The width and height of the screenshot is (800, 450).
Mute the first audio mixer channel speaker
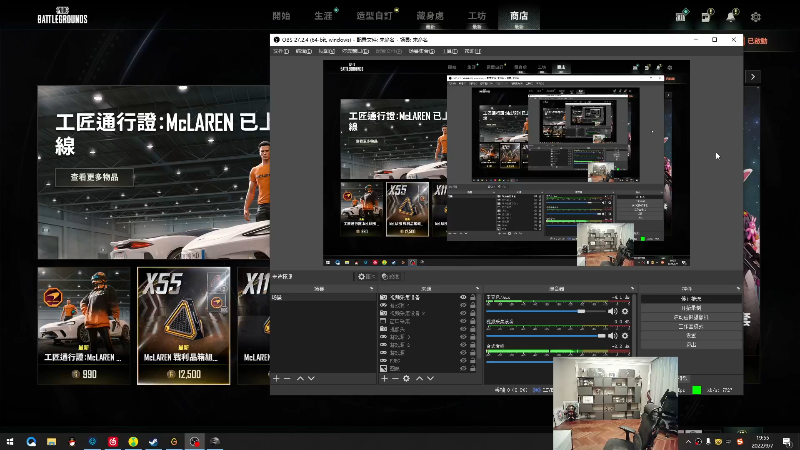click(x=612, y=312)
